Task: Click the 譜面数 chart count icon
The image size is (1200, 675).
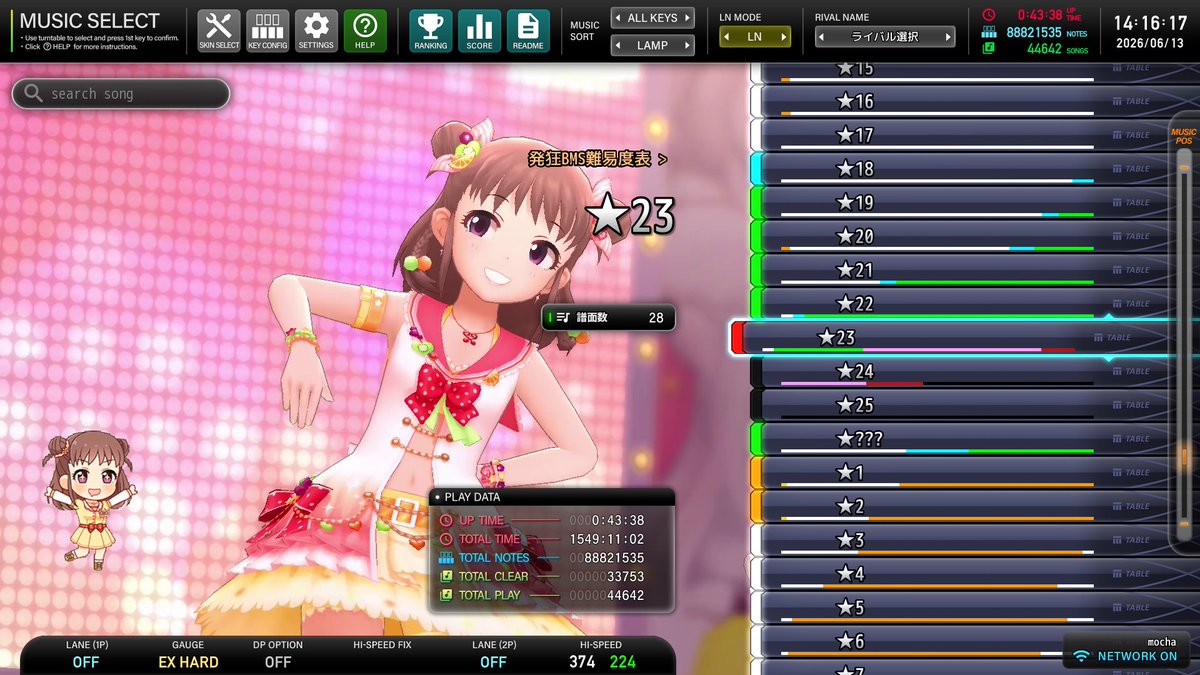Action: pos(562,317)
